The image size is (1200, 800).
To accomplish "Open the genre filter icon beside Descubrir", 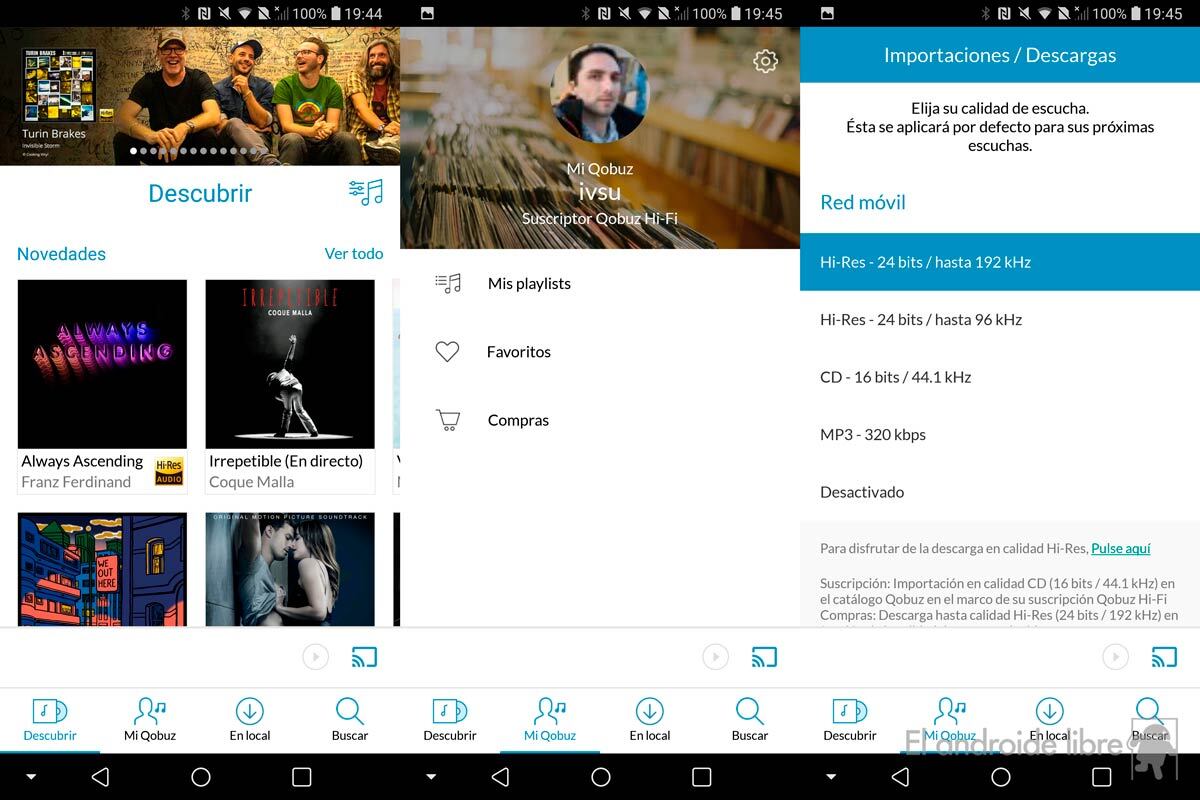I will (x=366, y=192).
